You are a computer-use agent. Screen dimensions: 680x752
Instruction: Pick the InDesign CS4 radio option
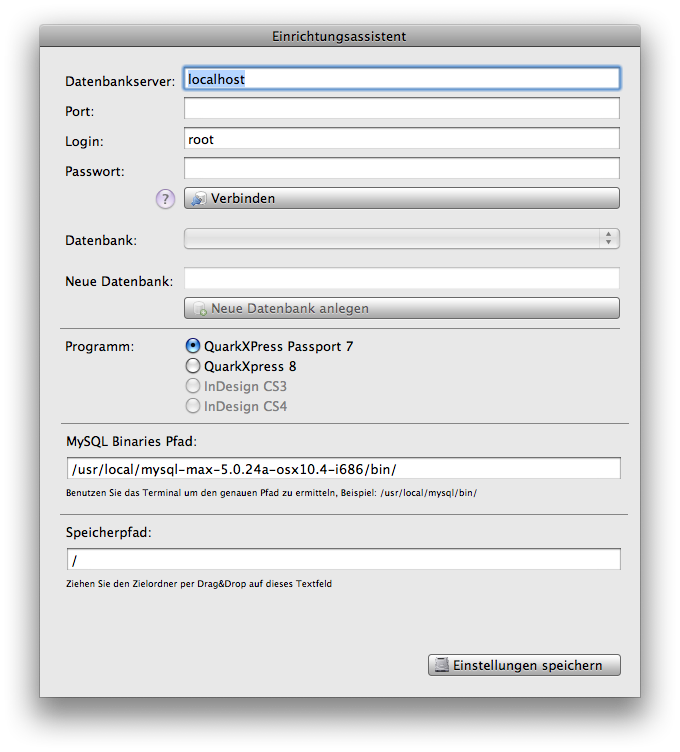(194, 406)
